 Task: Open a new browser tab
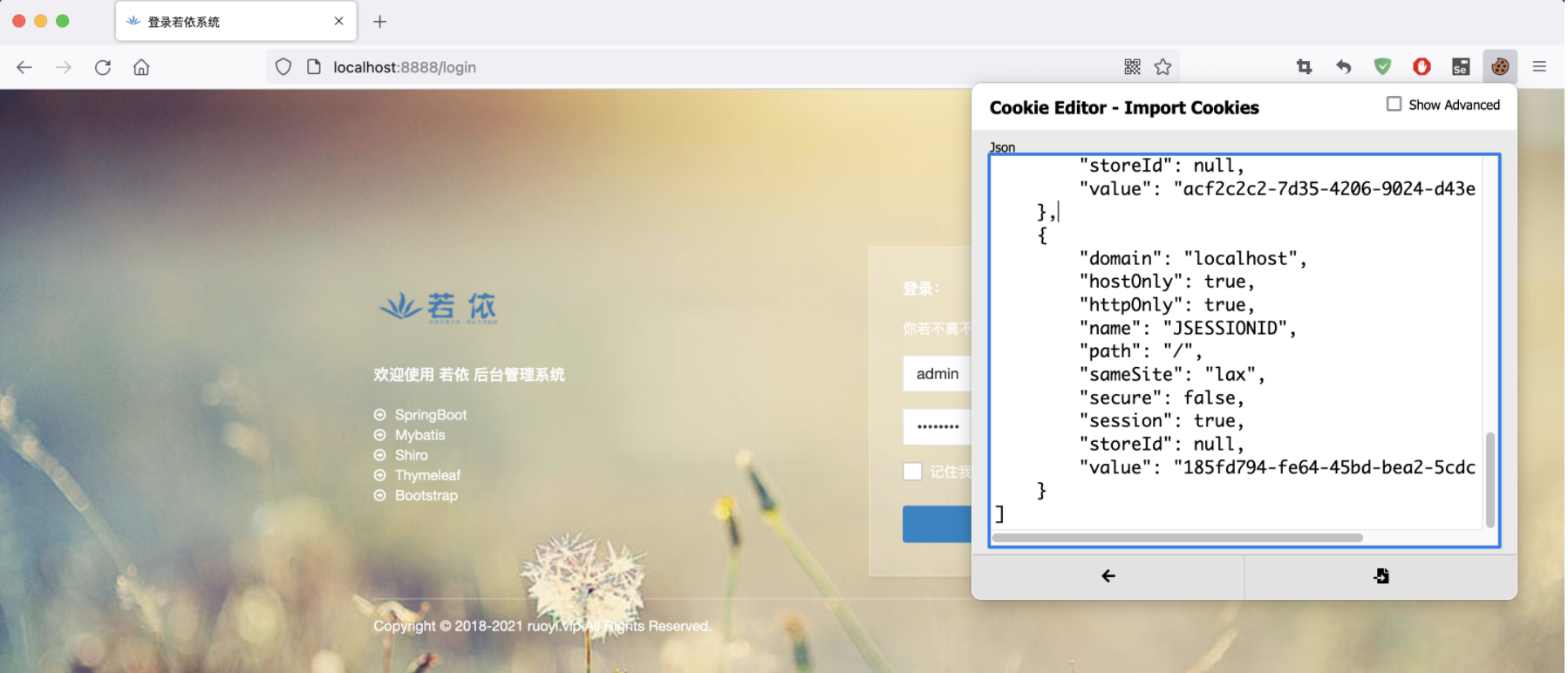[380, 22]
